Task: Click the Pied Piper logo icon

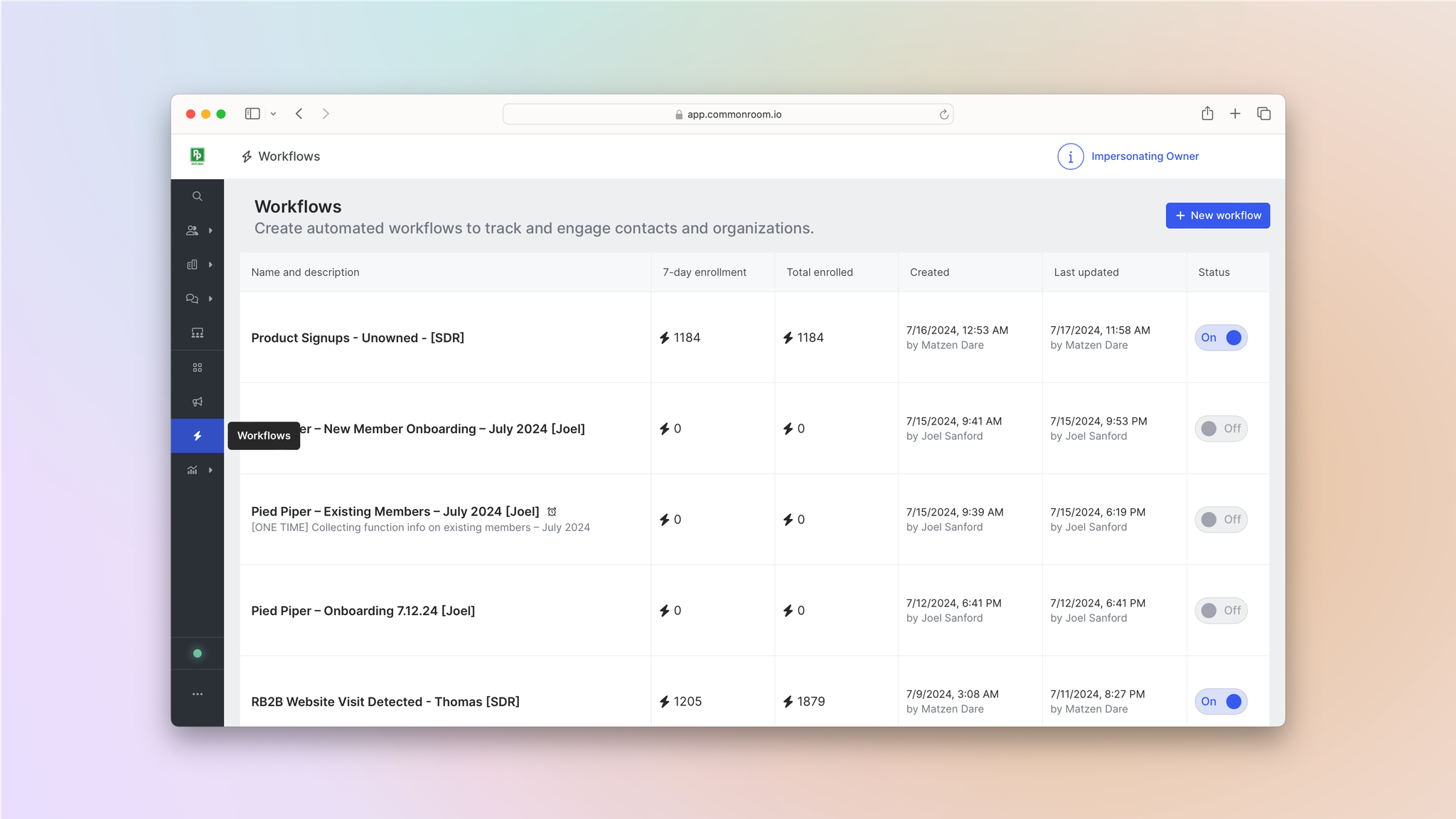Action: [x=198, y=156]
